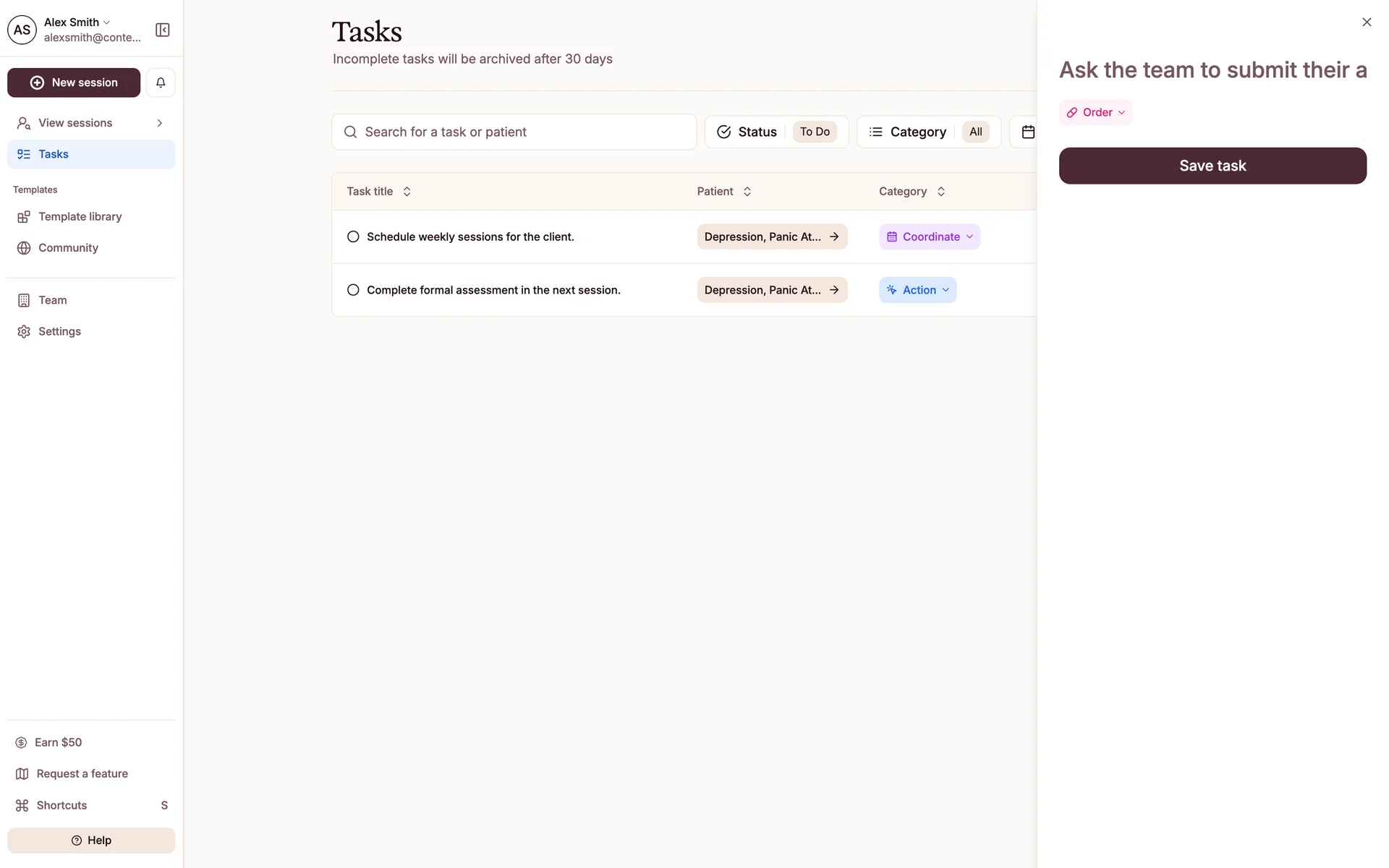Open the Coordinate category dropdown
The width and height of the screenshot is (1389, 868).
(930, 237)
